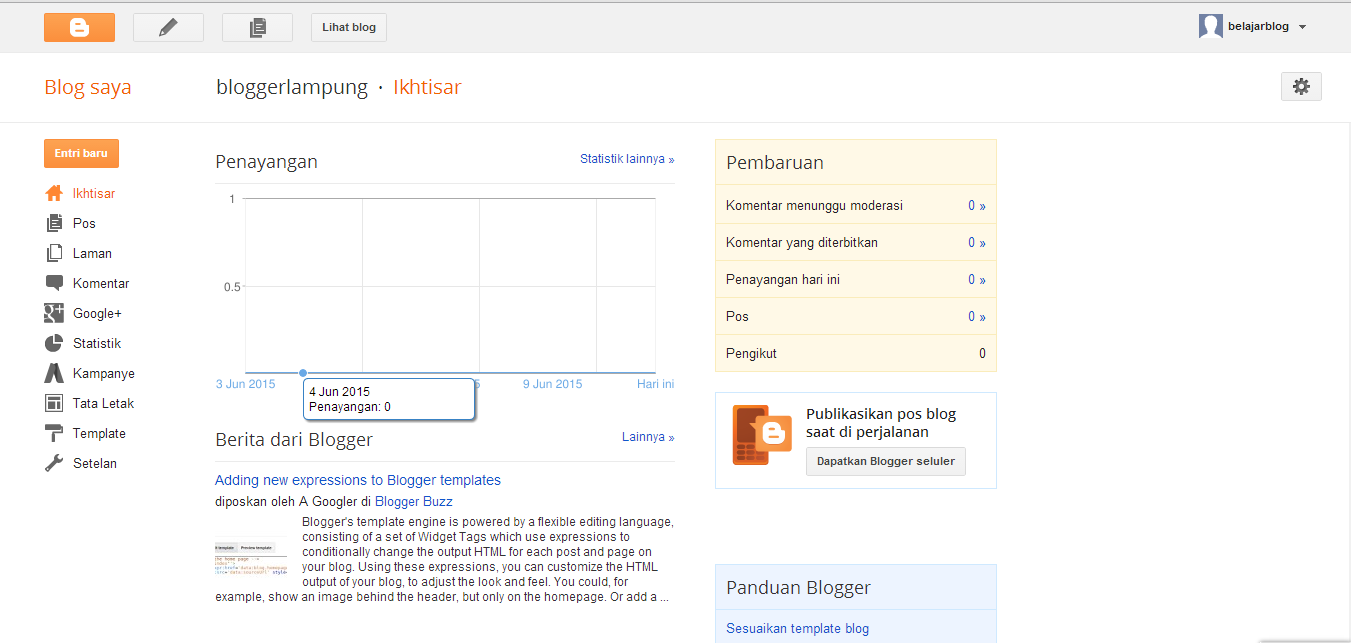Click the Blogger mobile phone illustration
Image resolution: width=1351 pixels, height=643 pixels.
coord(761,435)
